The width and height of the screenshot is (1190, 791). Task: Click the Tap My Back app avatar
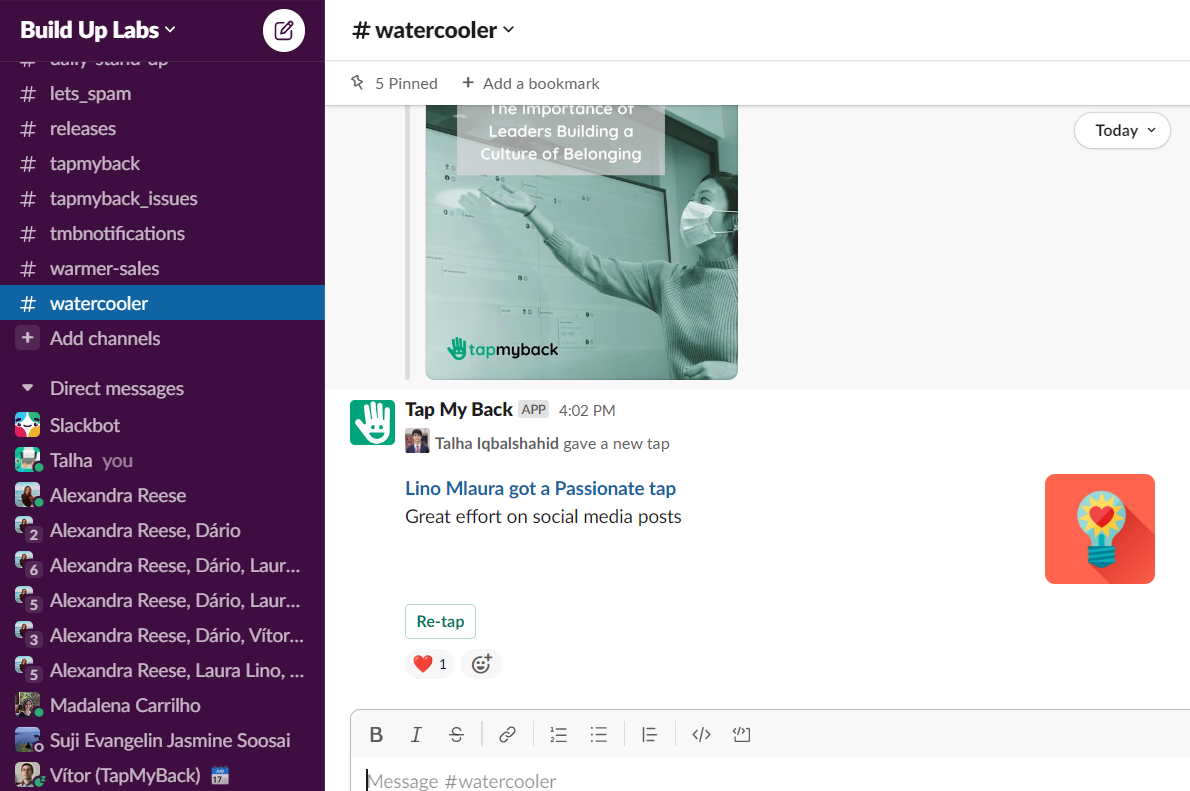pyautogui.click(x=373, y=422)
